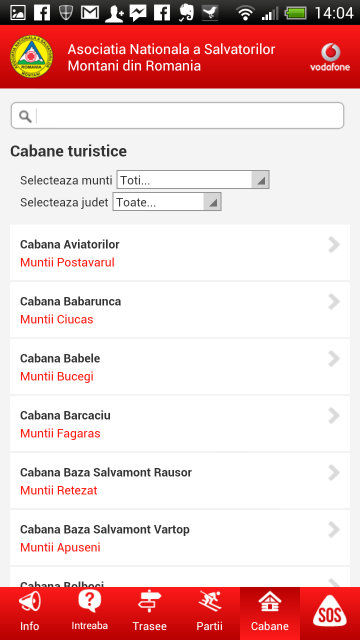Open Cabana Babarunca entry
The height and width of the screenshot is (640, 360).
[180, 310]
